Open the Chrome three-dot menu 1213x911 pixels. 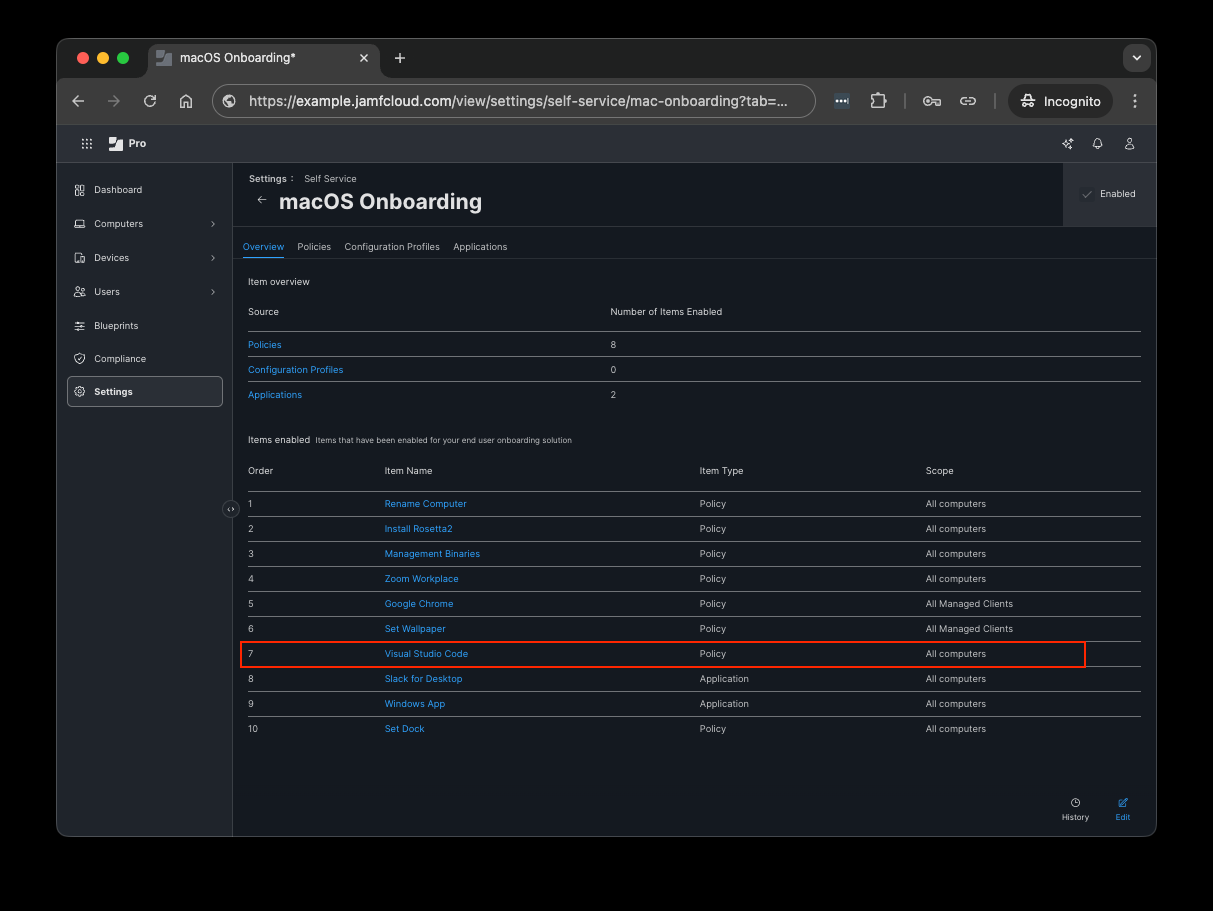[x=1135, y=101]
